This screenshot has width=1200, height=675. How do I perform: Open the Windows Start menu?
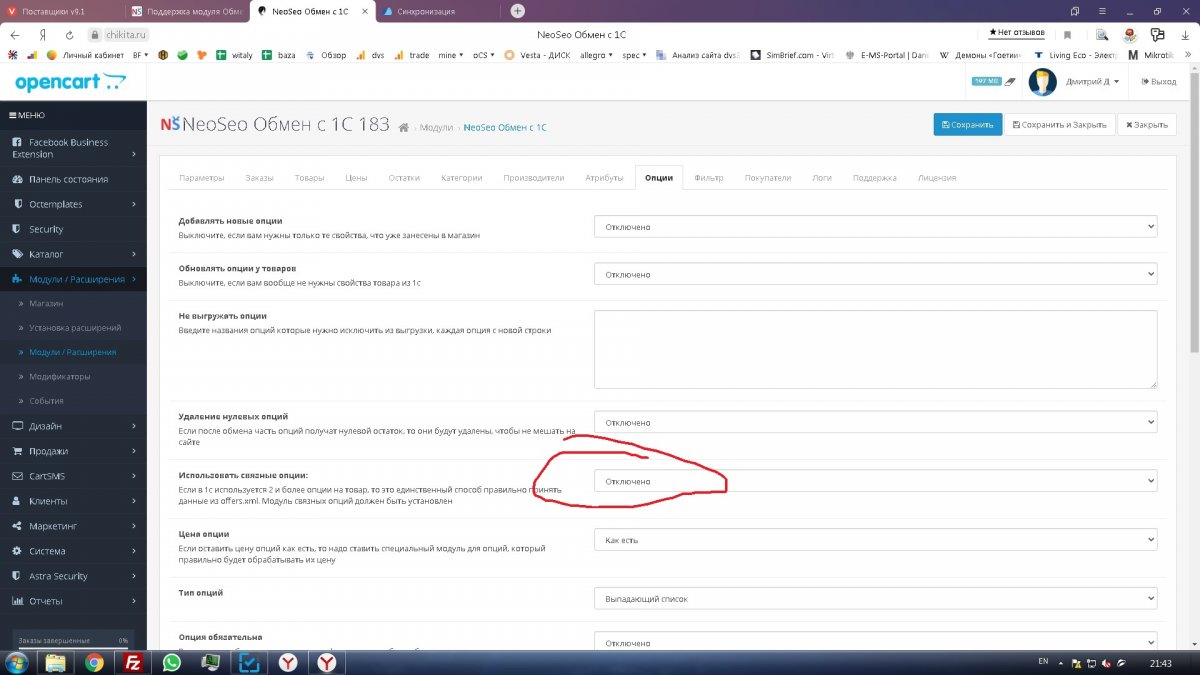(18, 661)
